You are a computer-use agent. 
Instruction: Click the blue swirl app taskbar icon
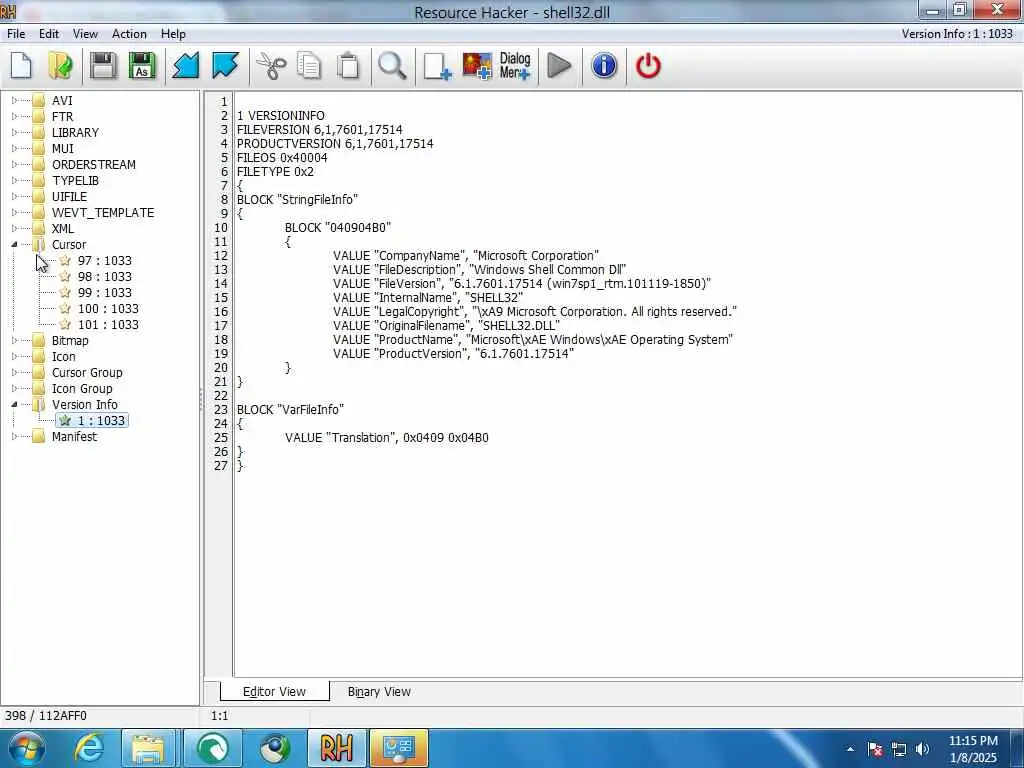(213, 748)
